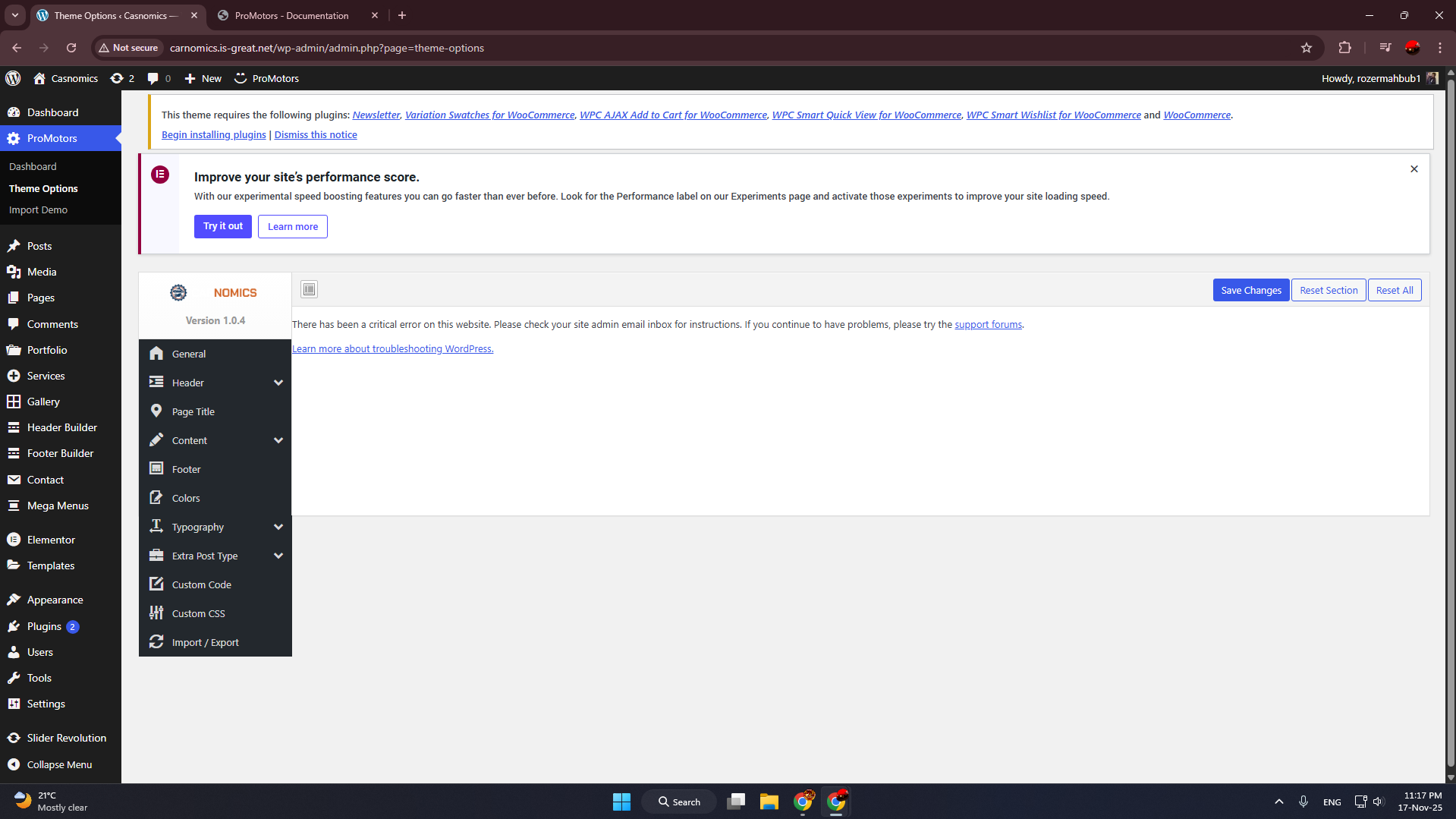Image resolution: width=1456 pixels, height=819 pixels.
Task: Expand the Extra Post Type options
Action: click(x=278, y=555)
